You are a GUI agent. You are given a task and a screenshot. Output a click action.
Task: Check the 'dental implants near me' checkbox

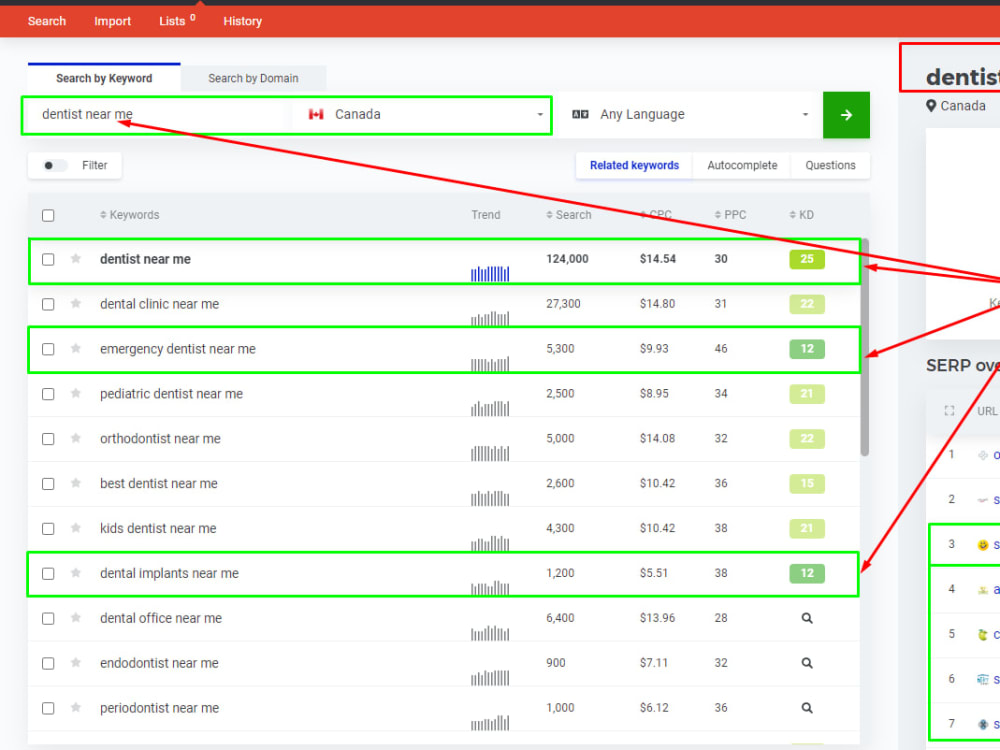(x=48, y=574)
